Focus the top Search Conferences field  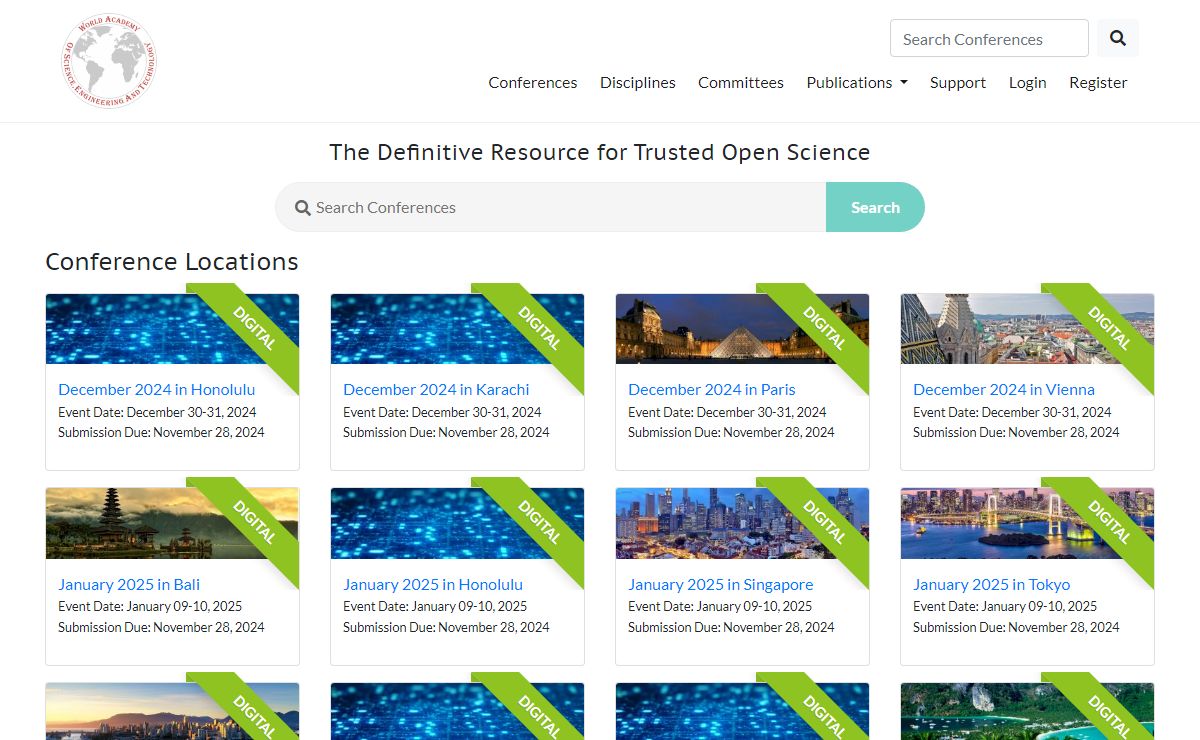tap(989, 39)
